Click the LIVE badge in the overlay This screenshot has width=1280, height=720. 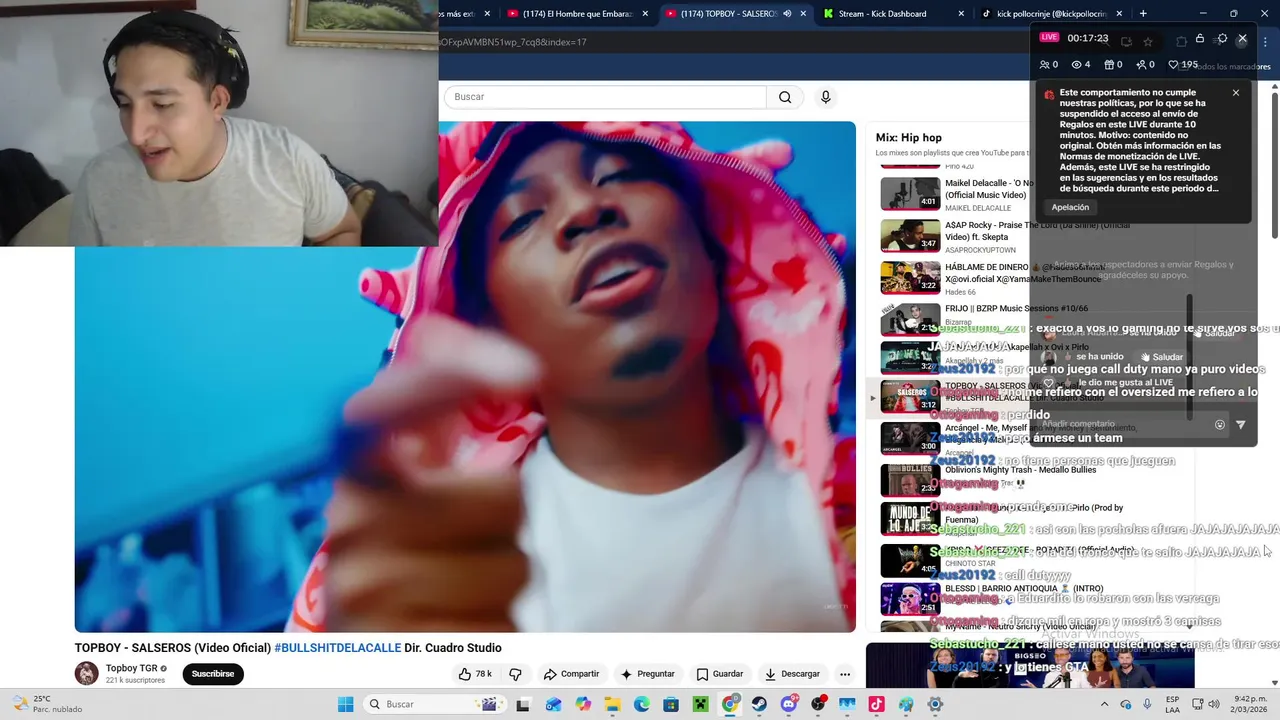(x=1049, y=38)
